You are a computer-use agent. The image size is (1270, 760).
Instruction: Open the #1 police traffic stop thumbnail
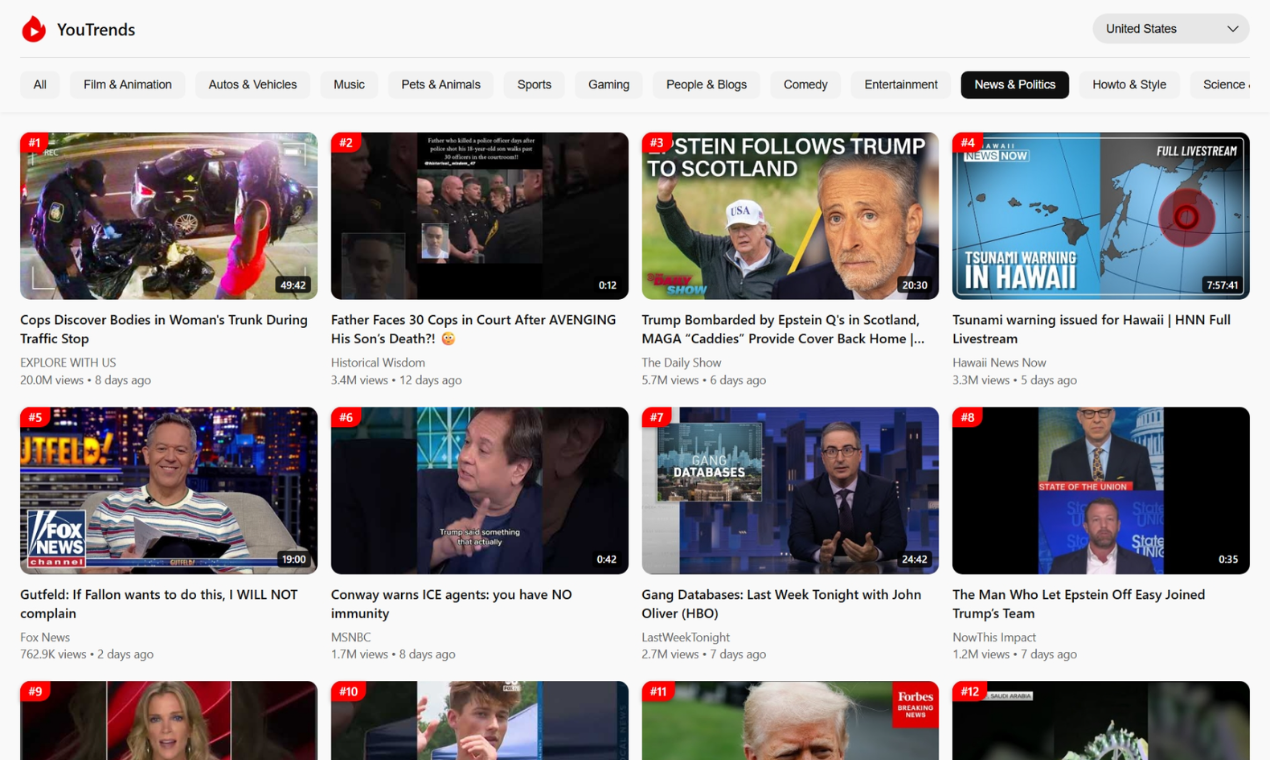click(169, 216)
